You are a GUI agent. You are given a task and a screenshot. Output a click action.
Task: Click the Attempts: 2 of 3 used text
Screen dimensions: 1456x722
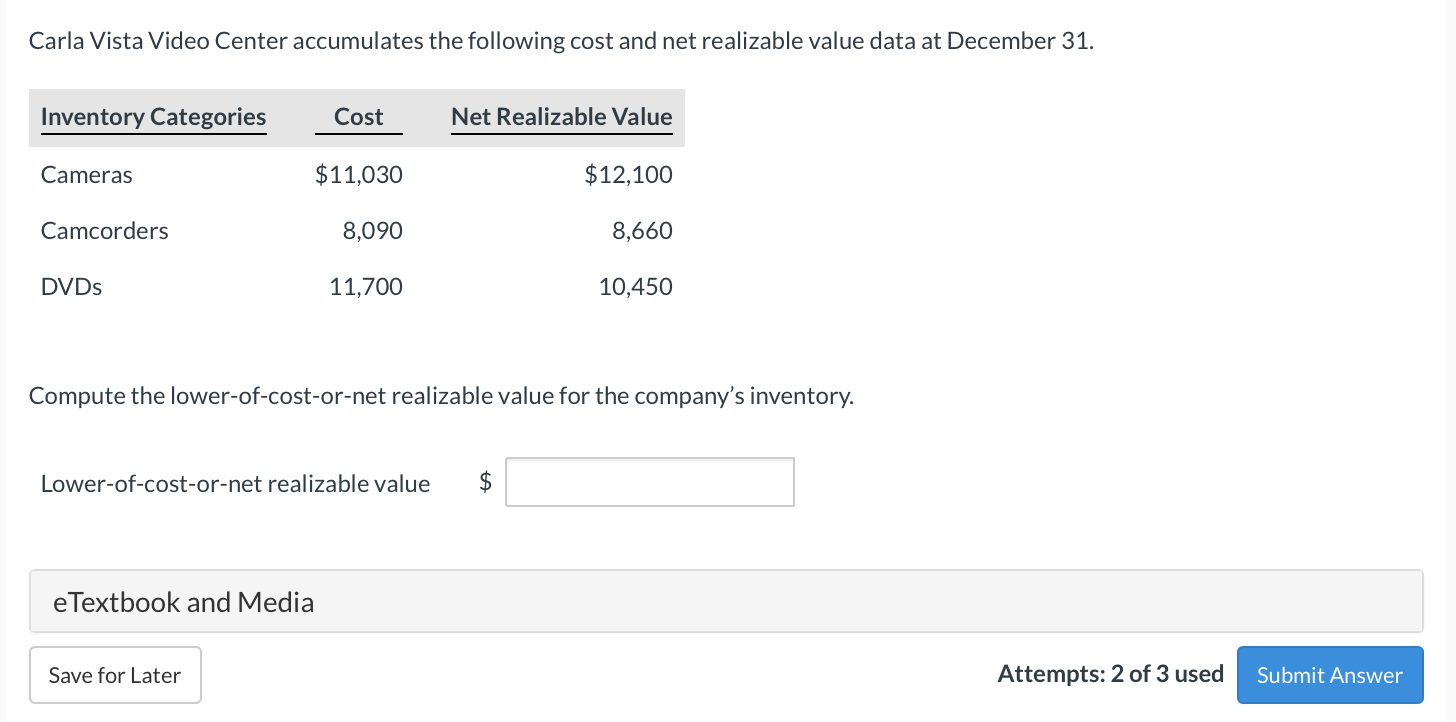point(1111,674)
